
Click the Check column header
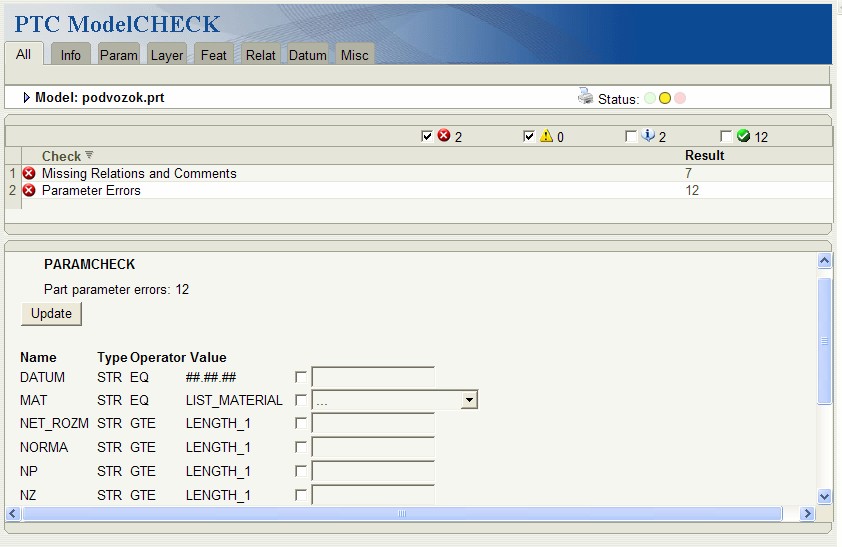click(x=61, y=156)
